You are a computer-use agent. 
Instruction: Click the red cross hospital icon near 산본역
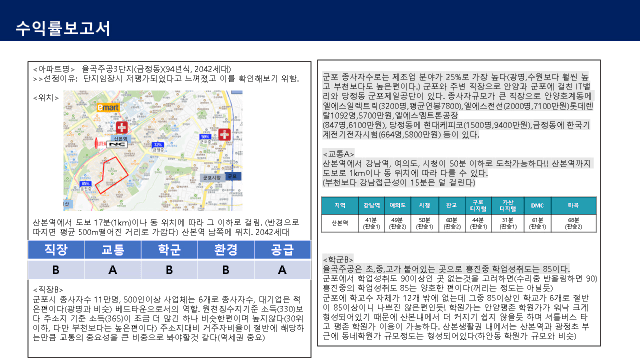[122, 128]
